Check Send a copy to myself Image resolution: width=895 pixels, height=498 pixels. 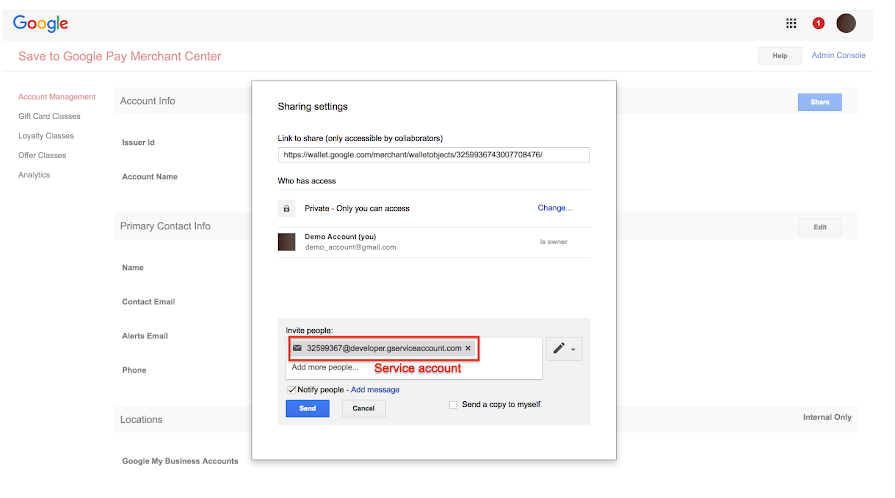click(453, 405)
